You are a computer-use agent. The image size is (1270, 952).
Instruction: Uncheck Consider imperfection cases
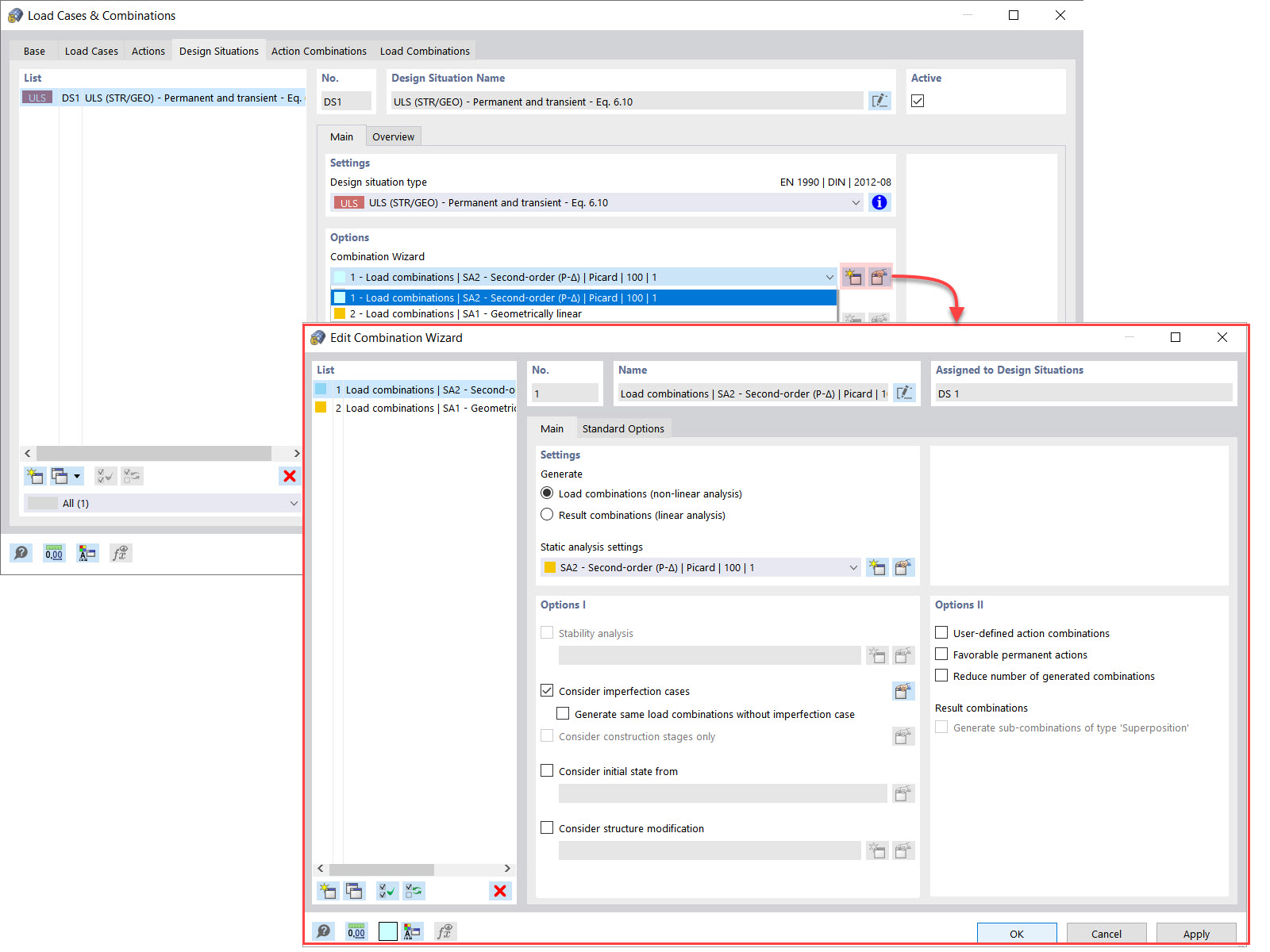(x=547, y=690)
